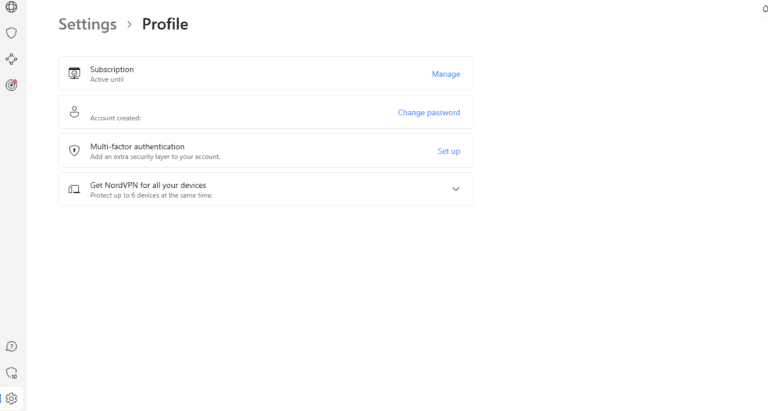Select the Subscription row text
The height and width of the screenshot is (411, 768).
click(112, 69)
